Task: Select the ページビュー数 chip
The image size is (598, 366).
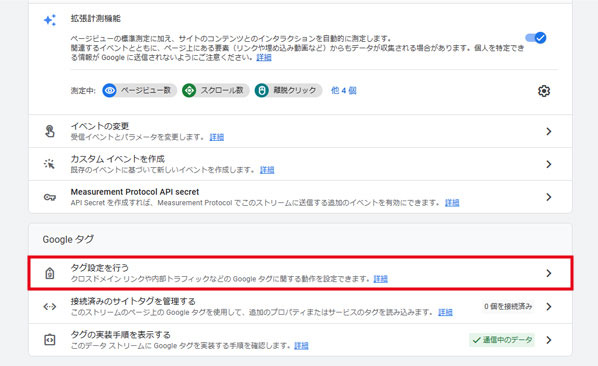Action: (140, 90)
